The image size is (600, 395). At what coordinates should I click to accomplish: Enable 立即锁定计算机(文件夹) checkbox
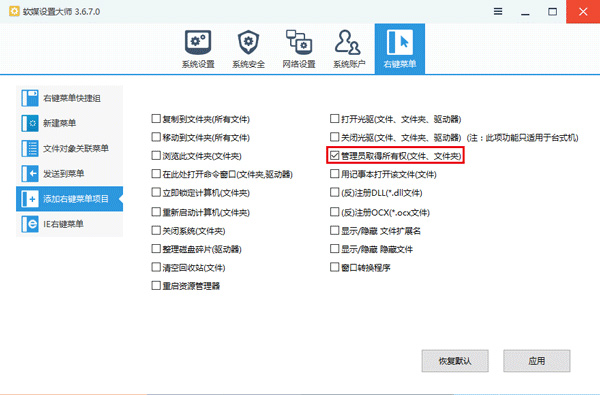[x=156, y=192]
